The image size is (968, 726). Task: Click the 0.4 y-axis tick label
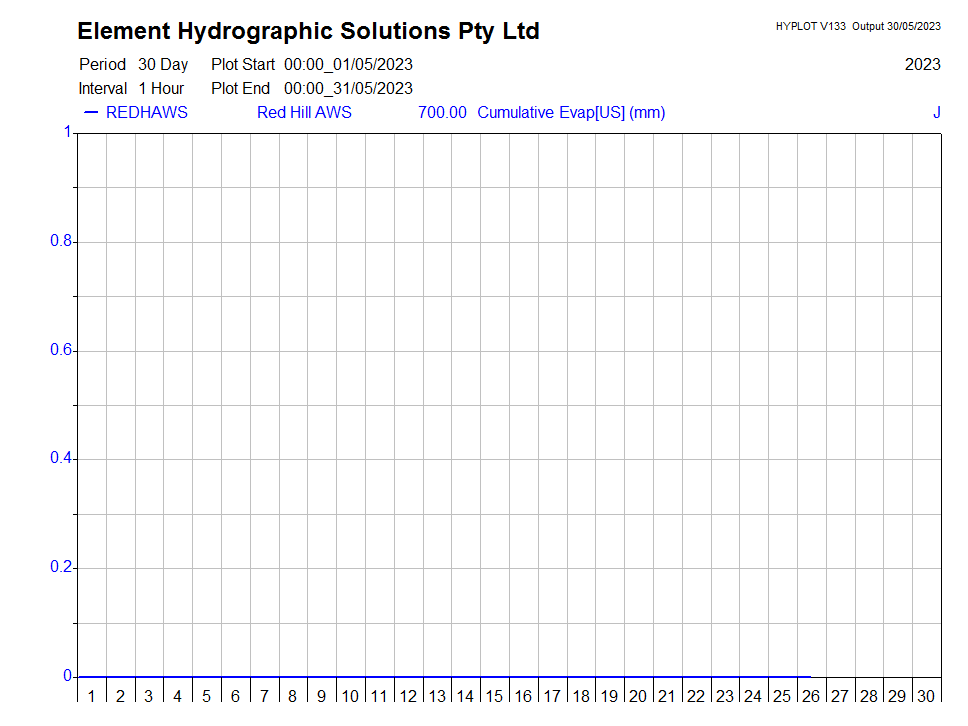click(x=61, y=459)
